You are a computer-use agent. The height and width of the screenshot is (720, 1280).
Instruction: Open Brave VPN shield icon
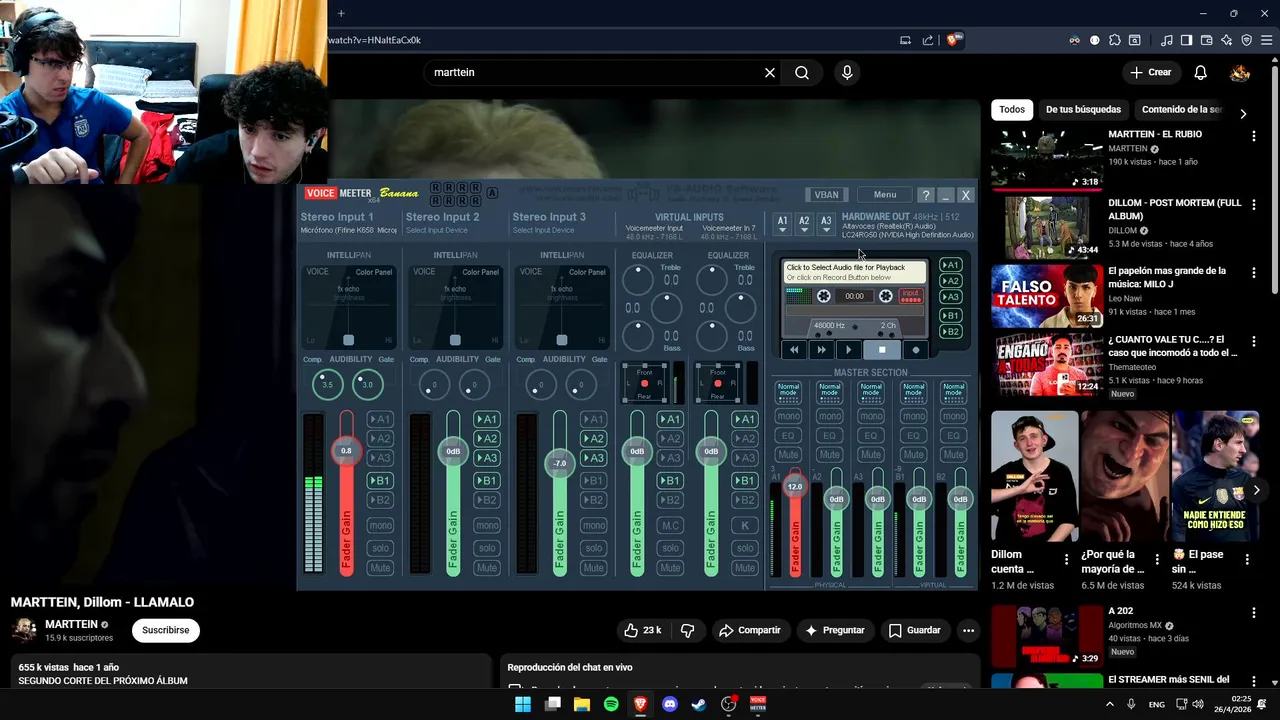click(x=1246, y=40)
